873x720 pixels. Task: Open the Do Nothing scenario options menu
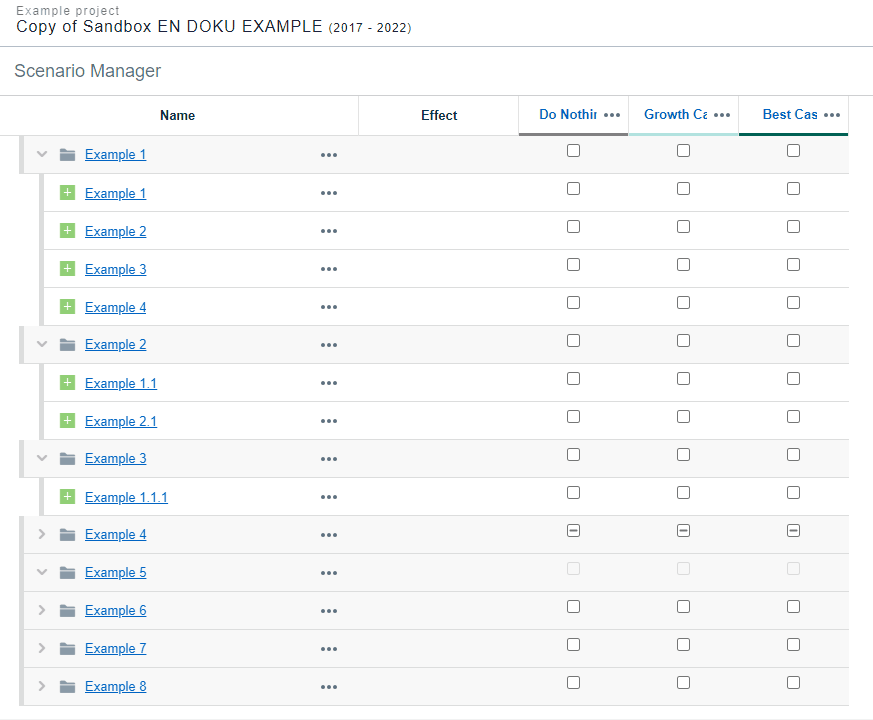click(612, 115)
